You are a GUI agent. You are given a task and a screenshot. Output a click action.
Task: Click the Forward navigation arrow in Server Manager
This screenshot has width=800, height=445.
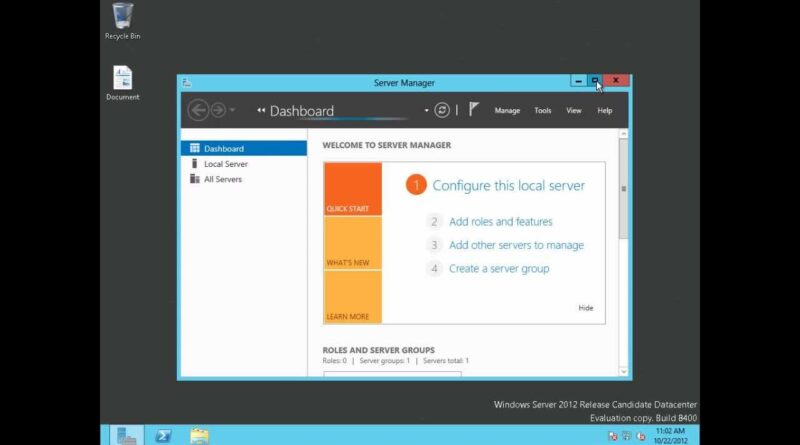tap(218, 110)
